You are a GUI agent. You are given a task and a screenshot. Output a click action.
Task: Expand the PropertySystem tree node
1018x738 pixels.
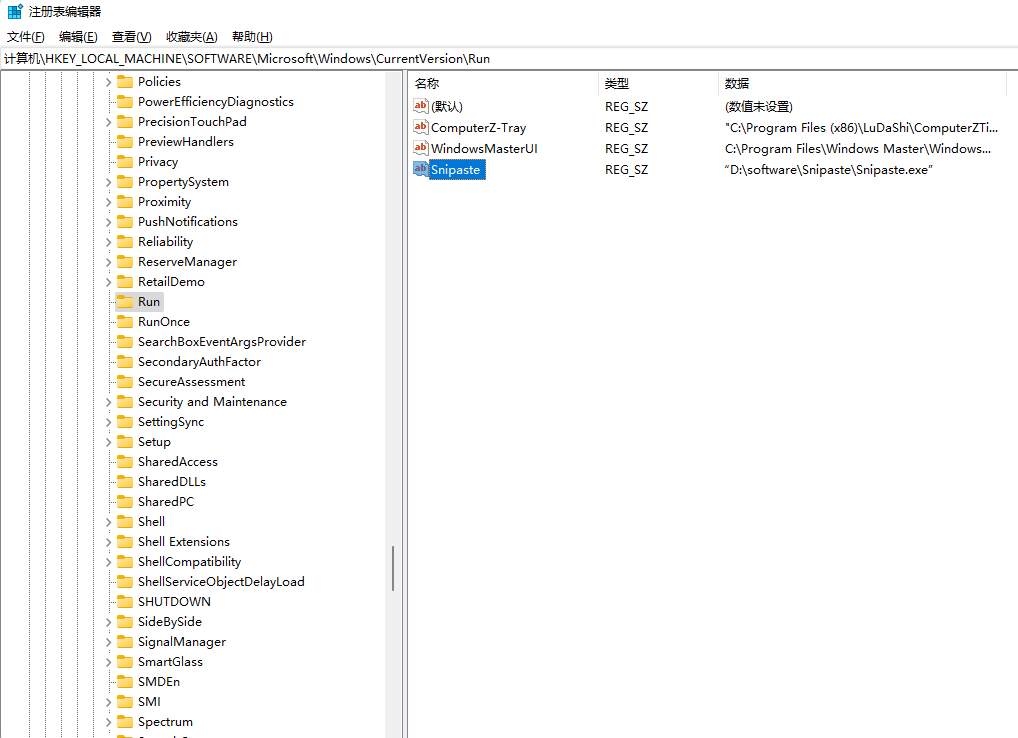click(109, 182)
